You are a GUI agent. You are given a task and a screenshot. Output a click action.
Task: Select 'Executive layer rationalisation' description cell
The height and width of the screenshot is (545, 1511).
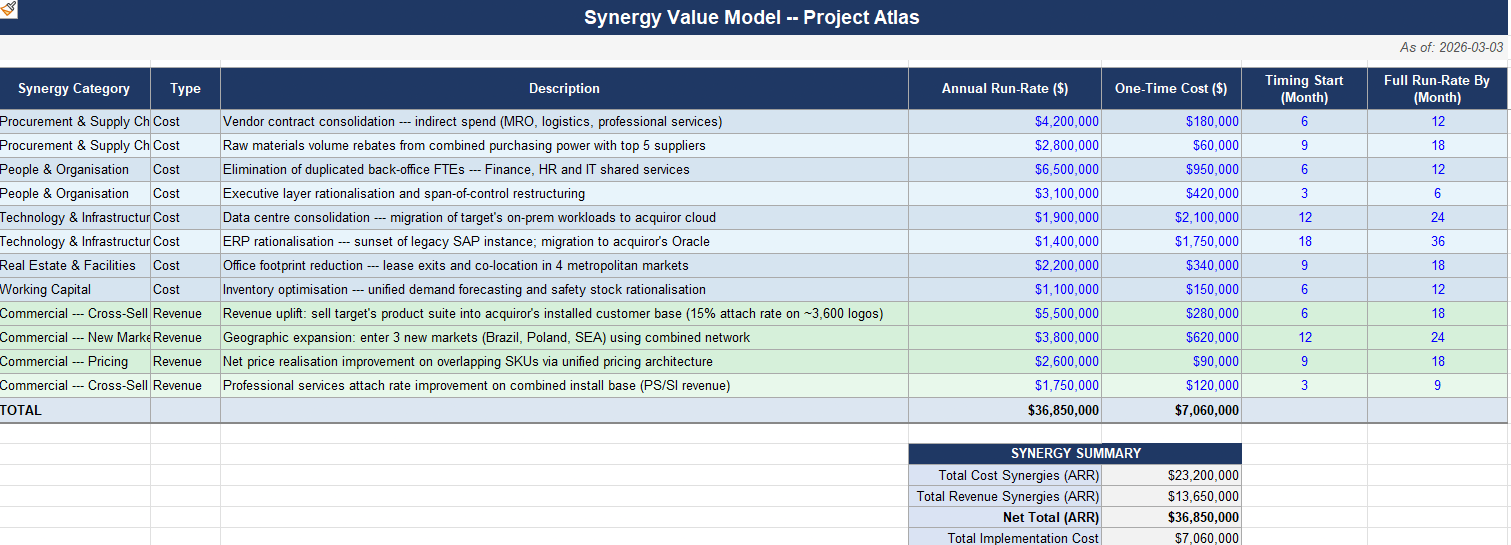tap(564, 194)
